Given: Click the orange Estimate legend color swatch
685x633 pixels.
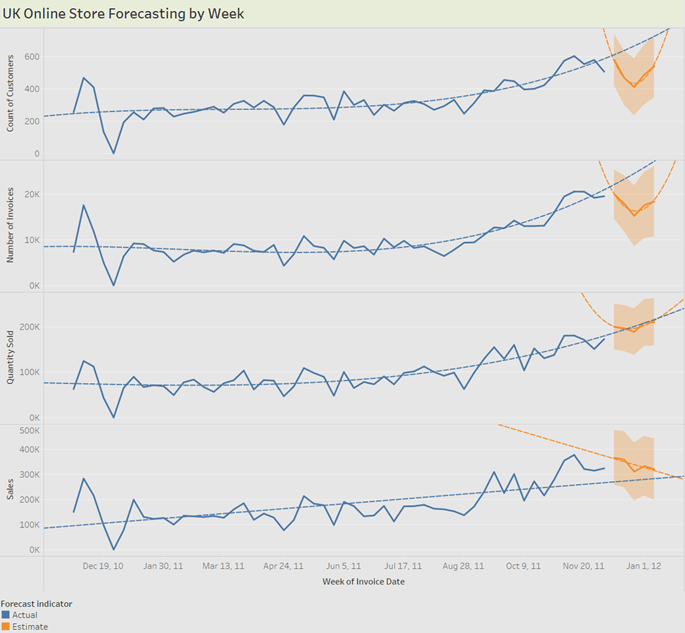Looking at the screenshot, I should click(6, 627).
